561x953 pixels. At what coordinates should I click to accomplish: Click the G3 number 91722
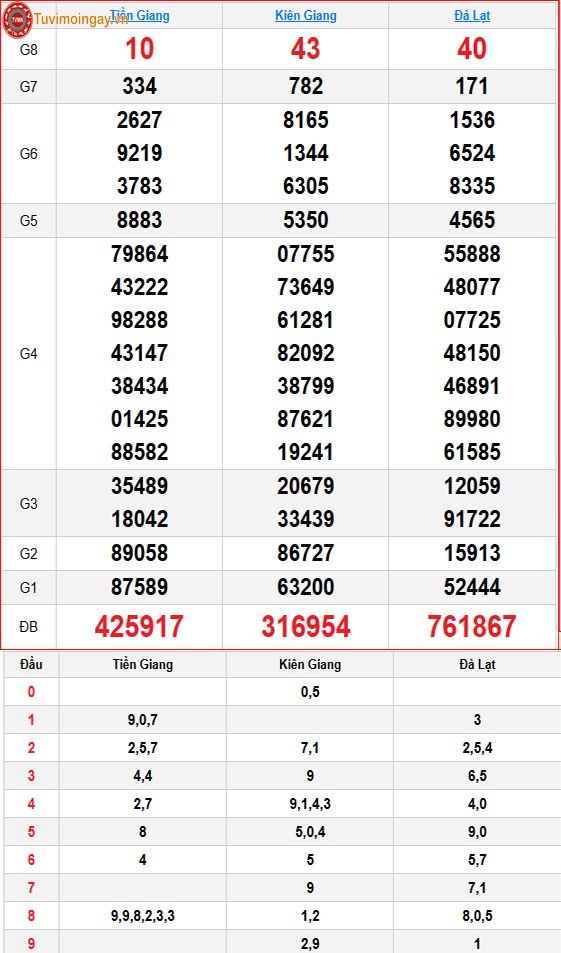[472, 519]
